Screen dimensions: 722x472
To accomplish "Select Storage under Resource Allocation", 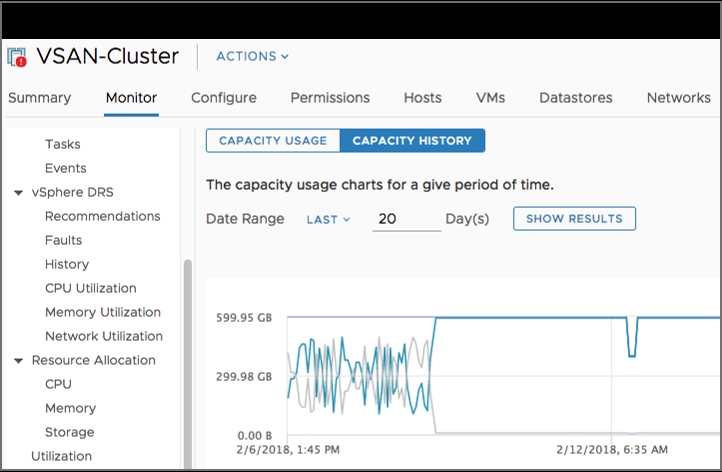I will point(70,432).
